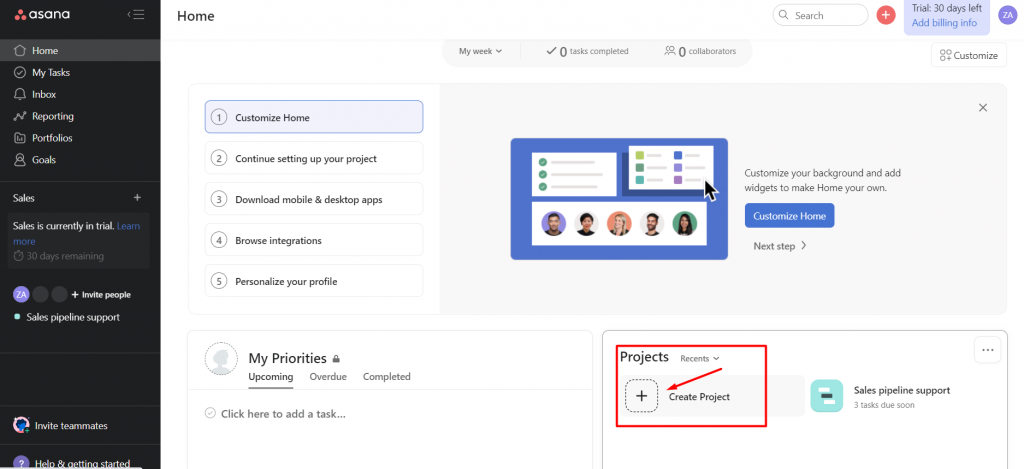Open Reporting from the sidebar
The width and height of the screenshot is (1024, 469).
52,116
